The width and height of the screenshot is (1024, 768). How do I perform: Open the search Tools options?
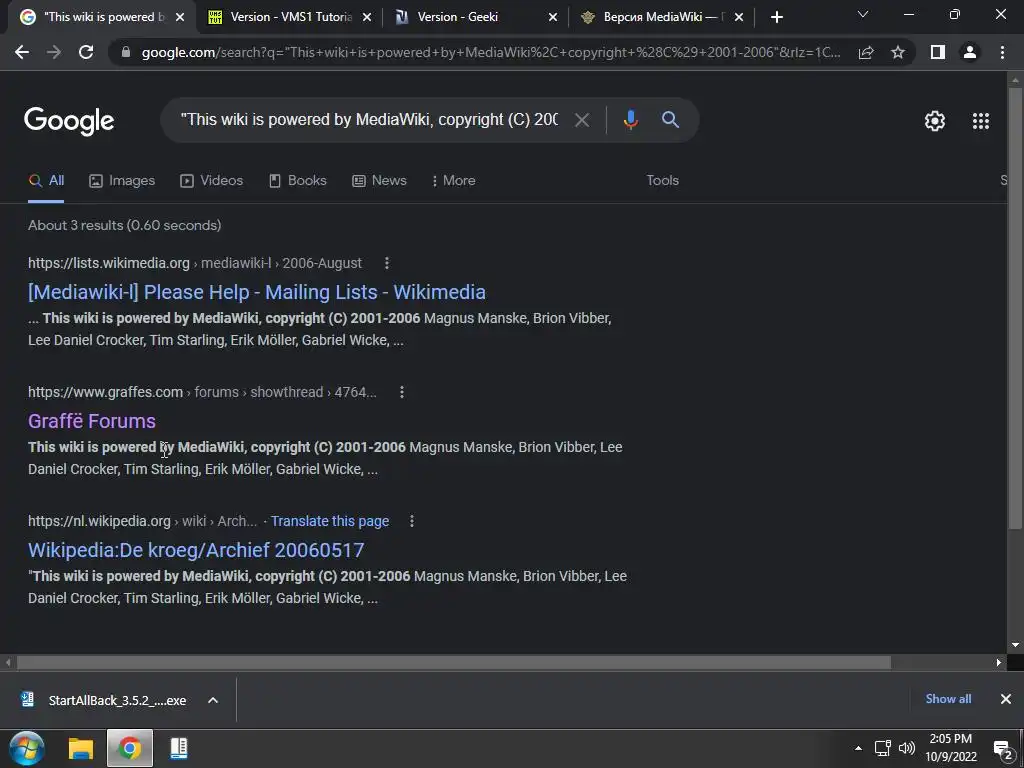click(x=662, y=181)
